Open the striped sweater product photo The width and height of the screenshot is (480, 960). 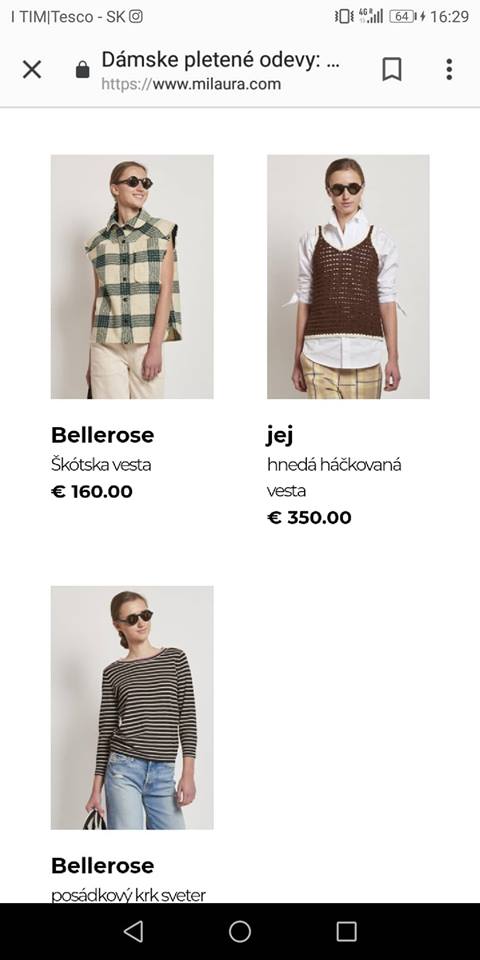pyautogui.click(x=132, y=708)
